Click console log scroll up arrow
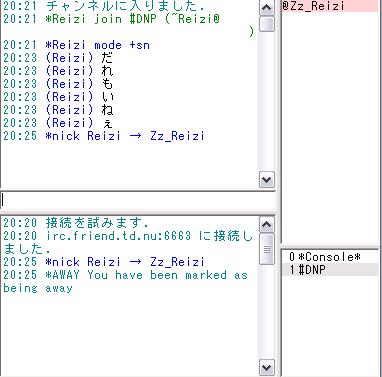This screenshot has width=382, height=377. (267, 225)
